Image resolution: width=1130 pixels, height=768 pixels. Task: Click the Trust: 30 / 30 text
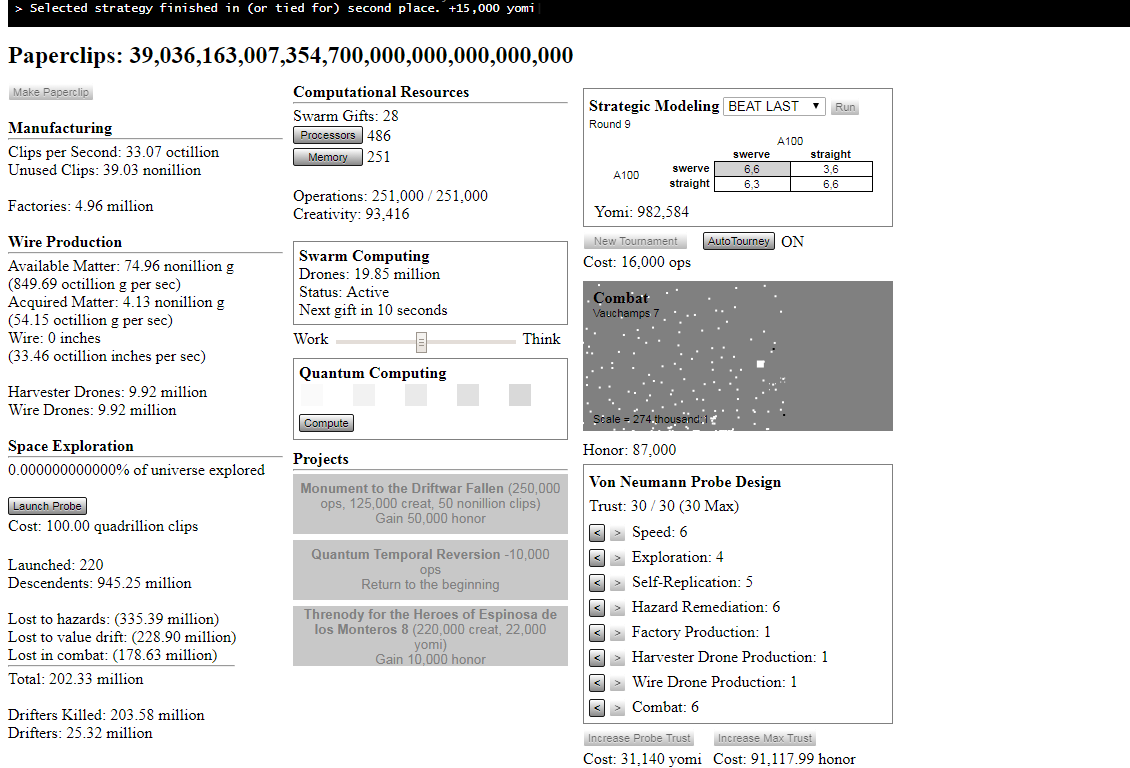point(664,506)
